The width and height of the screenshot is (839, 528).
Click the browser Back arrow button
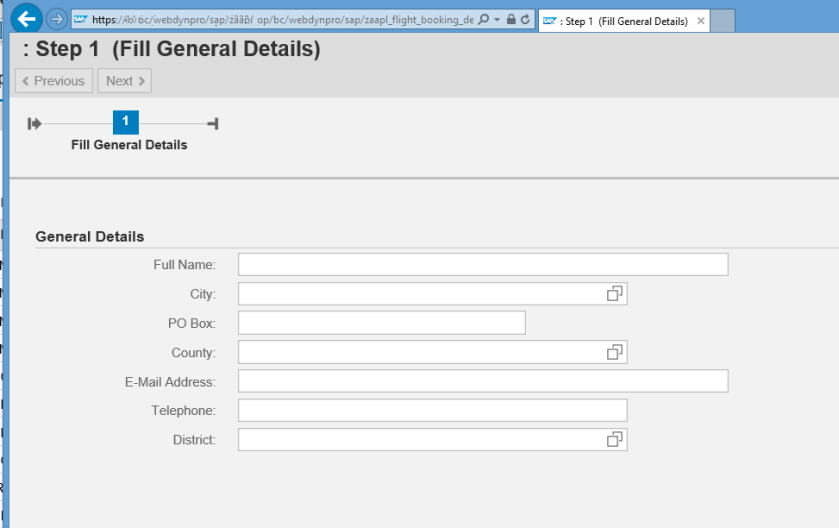pyautogui.click(x=27, y=18)
